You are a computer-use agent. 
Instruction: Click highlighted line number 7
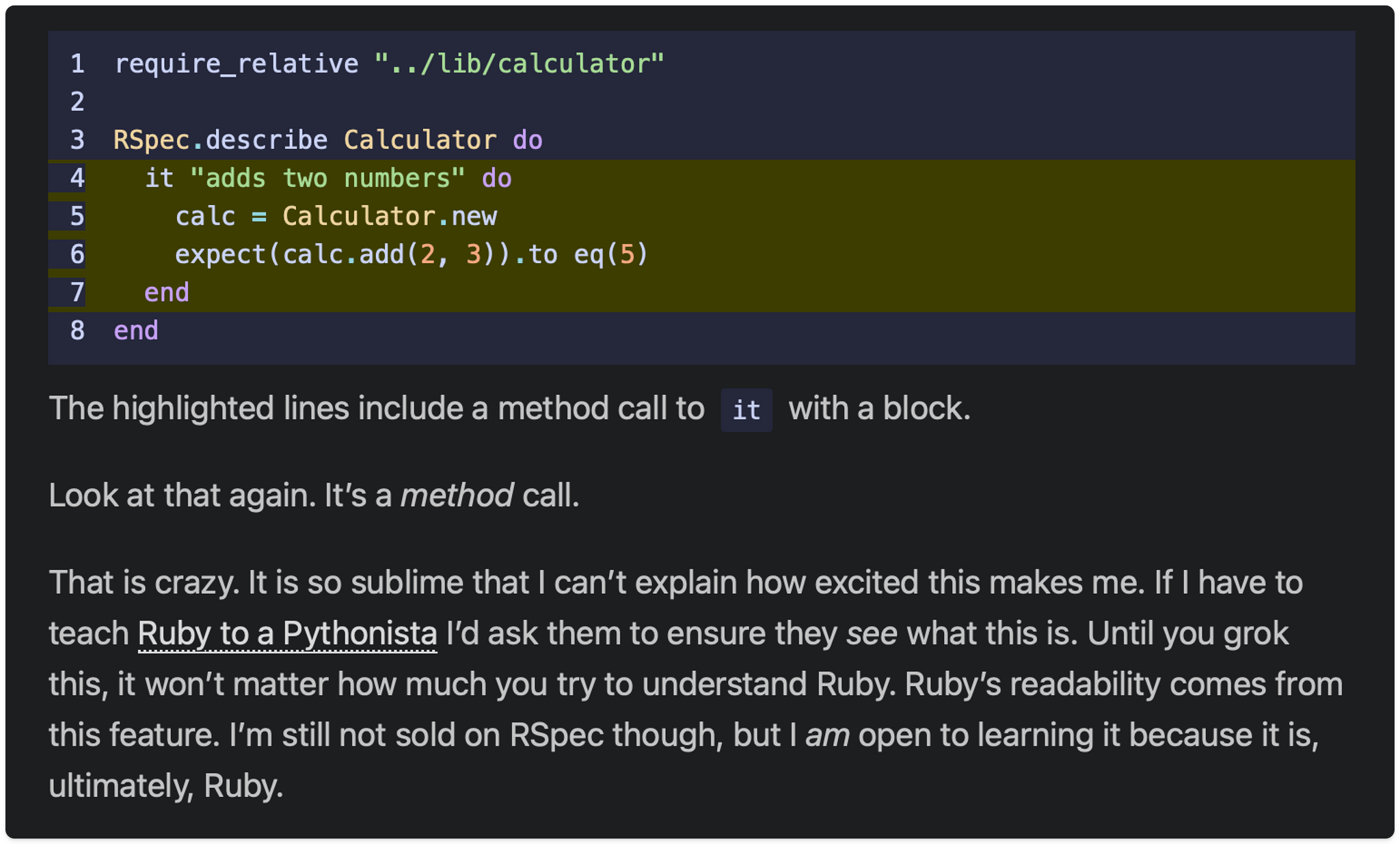77,292
